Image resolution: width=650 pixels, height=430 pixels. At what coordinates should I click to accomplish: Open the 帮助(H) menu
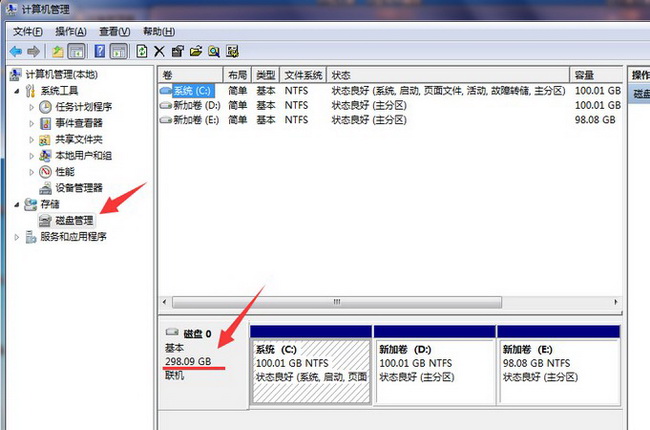159,32
